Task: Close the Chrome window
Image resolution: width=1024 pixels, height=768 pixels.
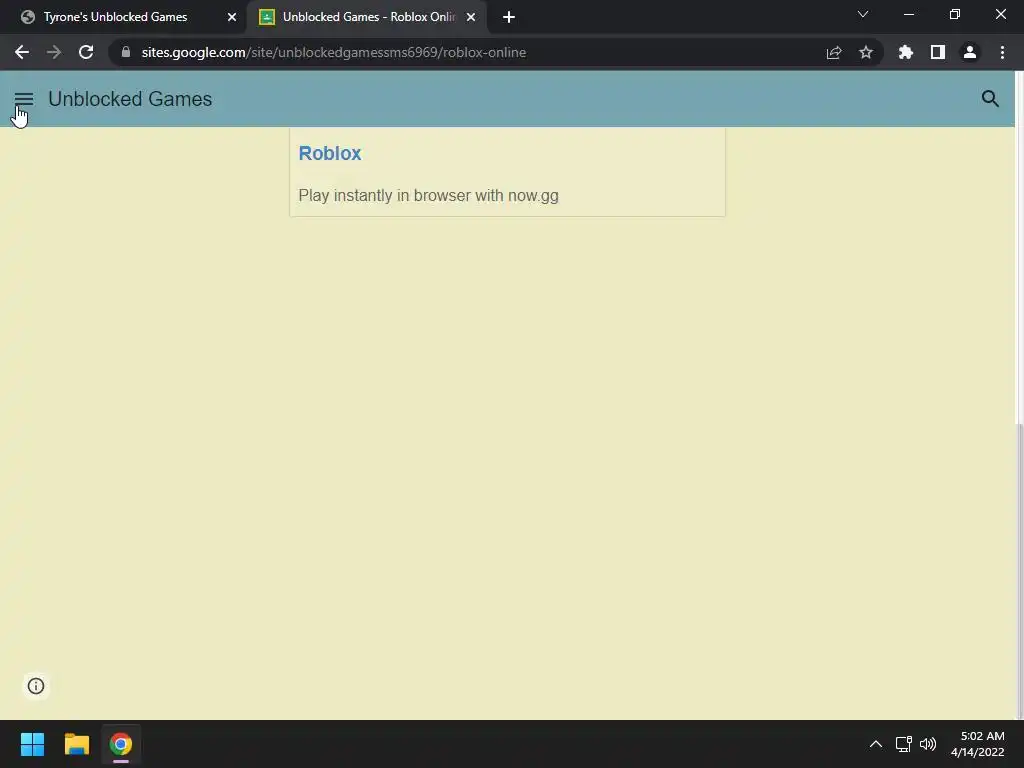Action: (1000, 14)
